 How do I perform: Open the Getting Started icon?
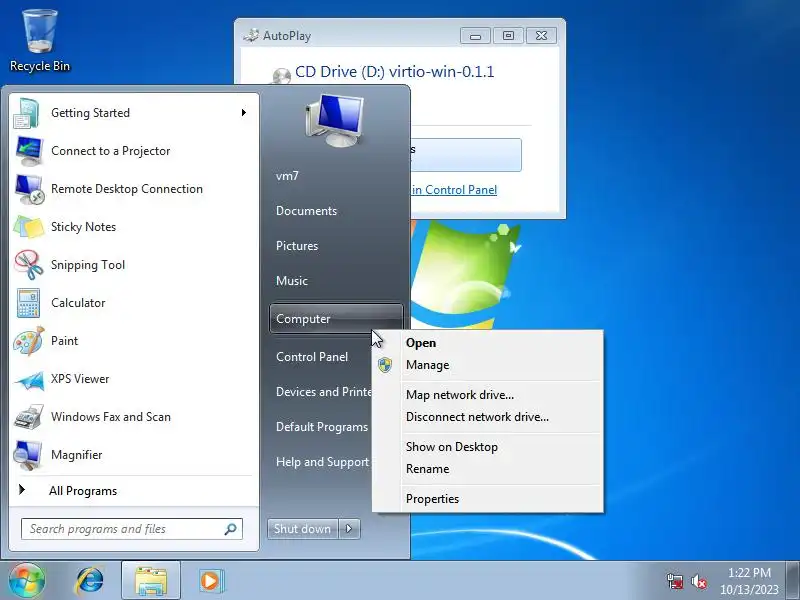click(27, 113)
